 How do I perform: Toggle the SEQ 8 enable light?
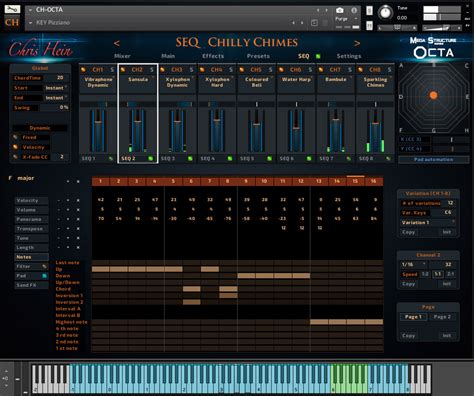tap(388, 159)
